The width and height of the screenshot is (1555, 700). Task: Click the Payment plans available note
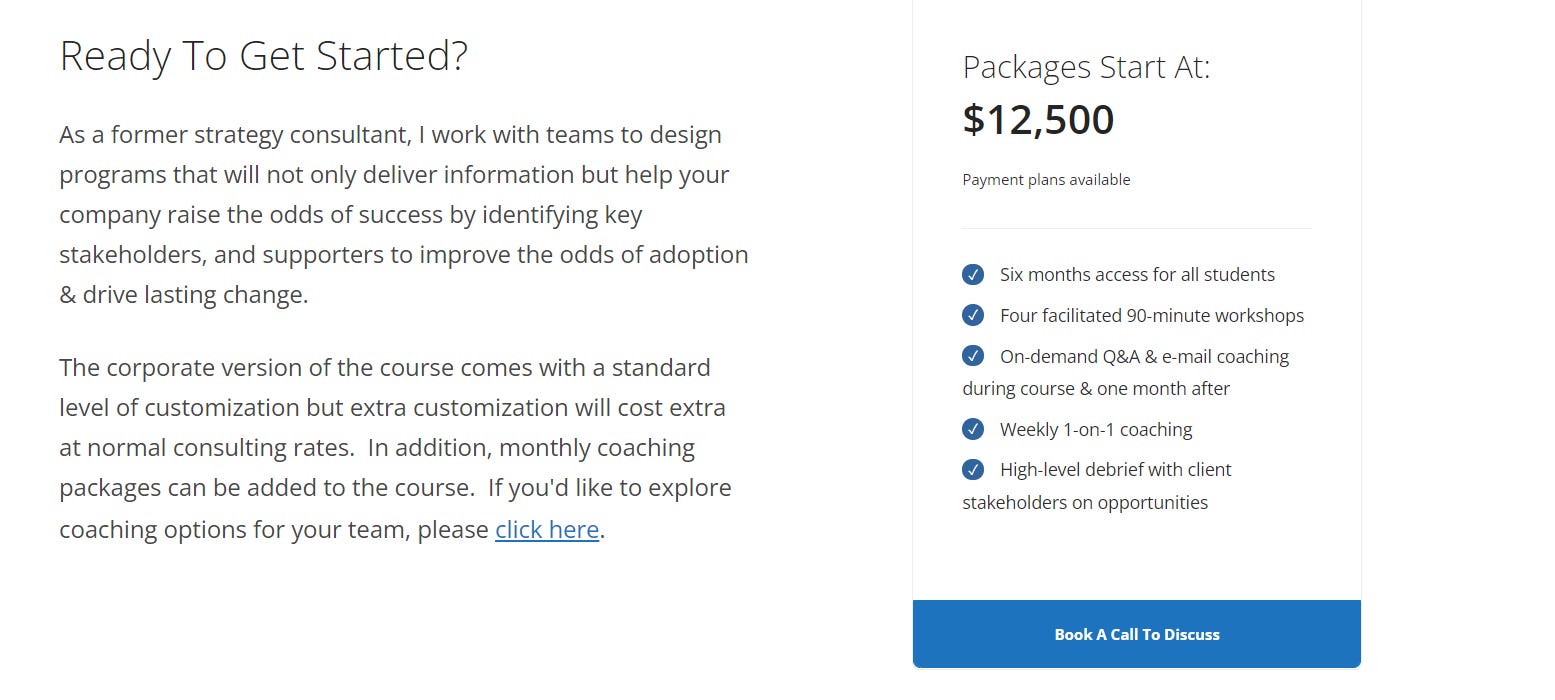pyautogui.click(x=1046, y=180)
